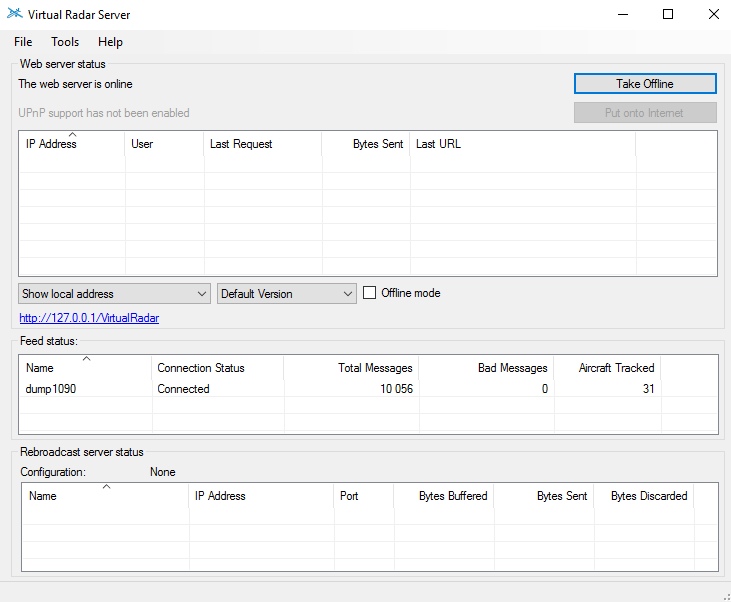Click UPnP support has not been enabled text
This screenshot has width=731, height=602.
tap(104, 113)
